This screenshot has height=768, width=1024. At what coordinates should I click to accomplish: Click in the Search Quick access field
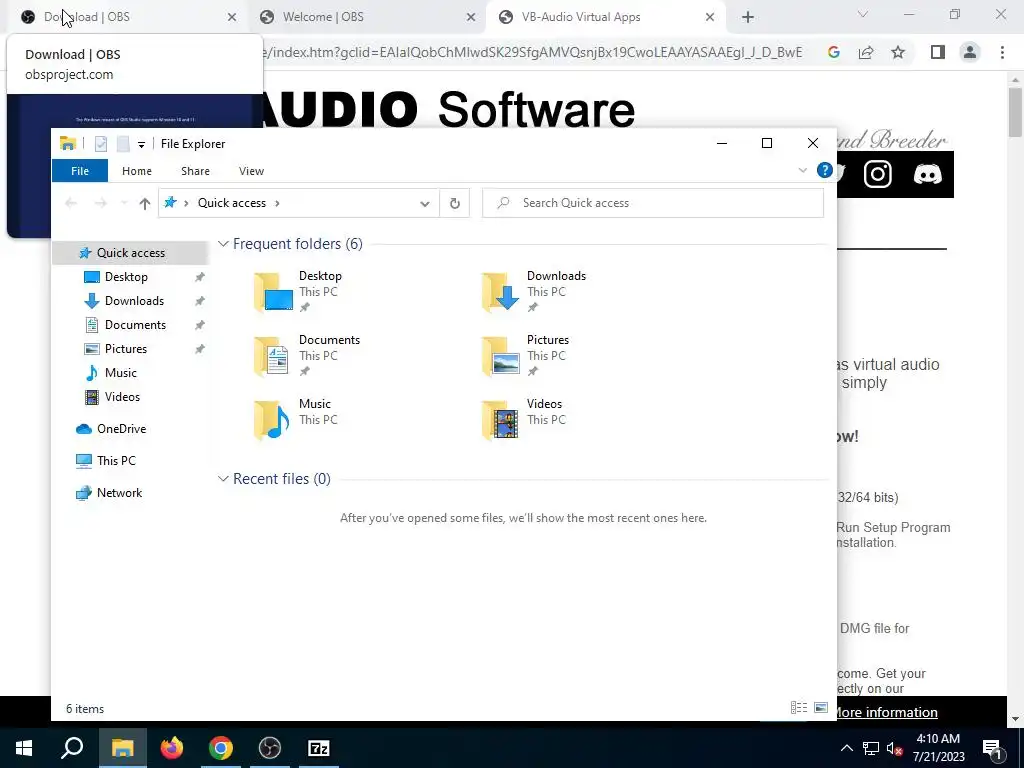[653, 203]
